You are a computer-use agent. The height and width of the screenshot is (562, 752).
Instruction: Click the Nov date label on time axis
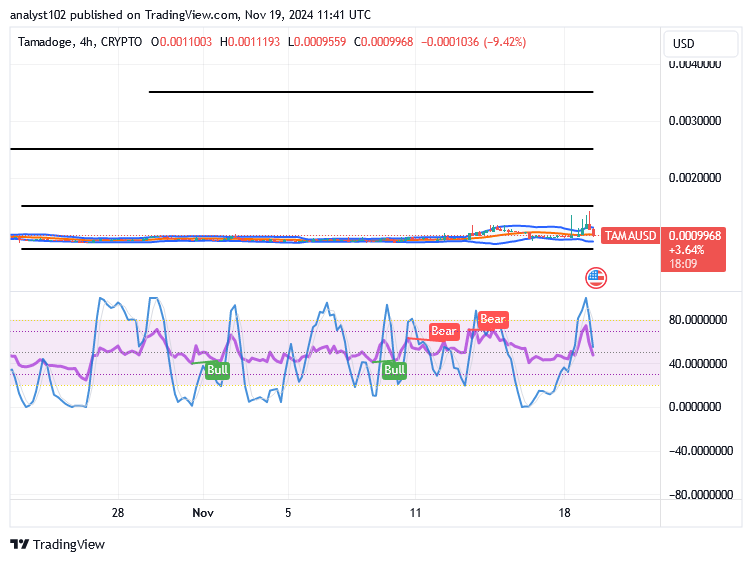coord(203,513)
